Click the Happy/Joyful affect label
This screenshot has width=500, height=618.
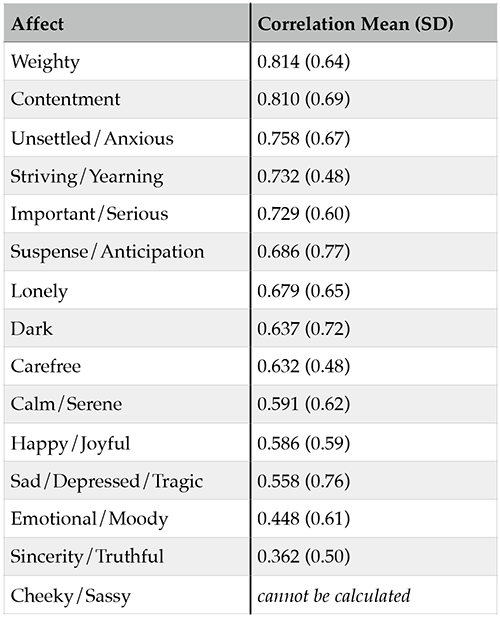pyautogui.click(x=70, y=444)
